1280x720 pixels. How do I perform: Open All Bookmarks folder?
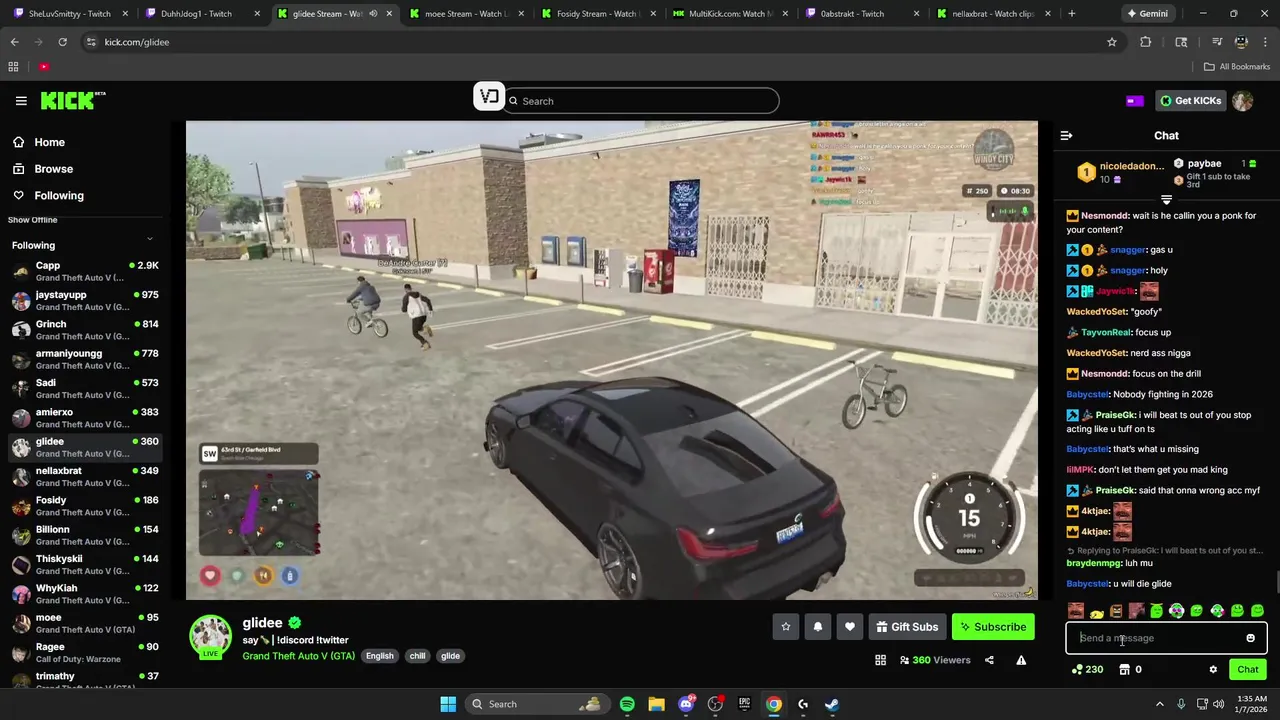click(1237, 67)
